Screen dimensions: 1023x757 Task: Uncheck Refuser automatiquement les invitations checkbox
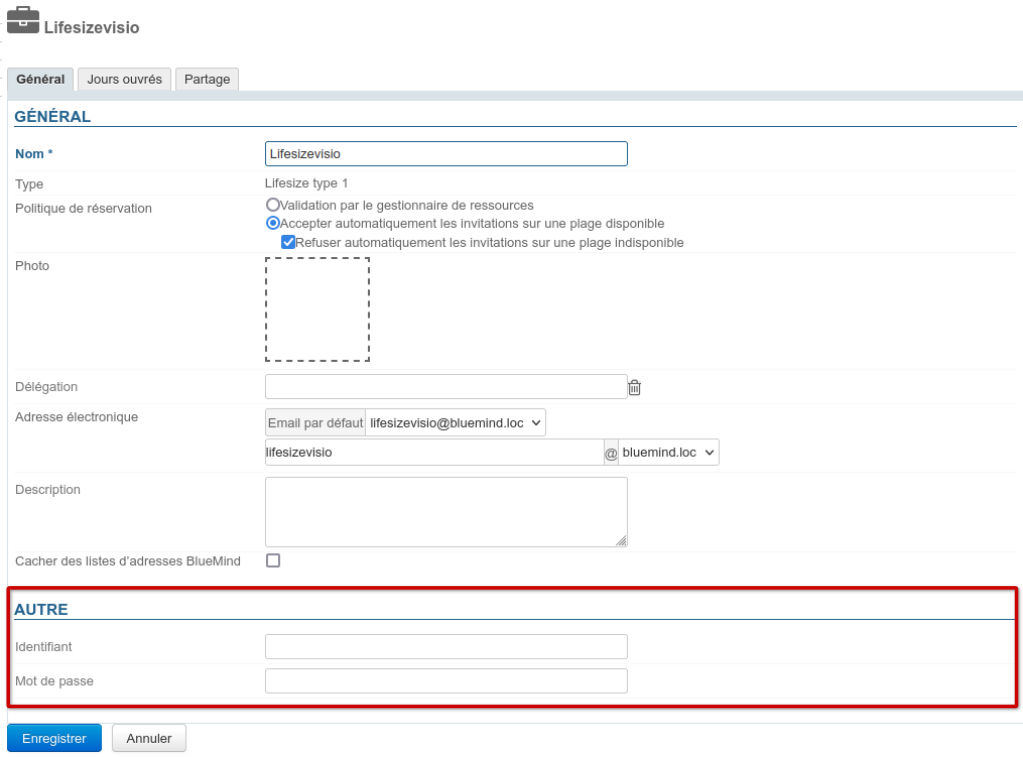[x=288, y=242]
